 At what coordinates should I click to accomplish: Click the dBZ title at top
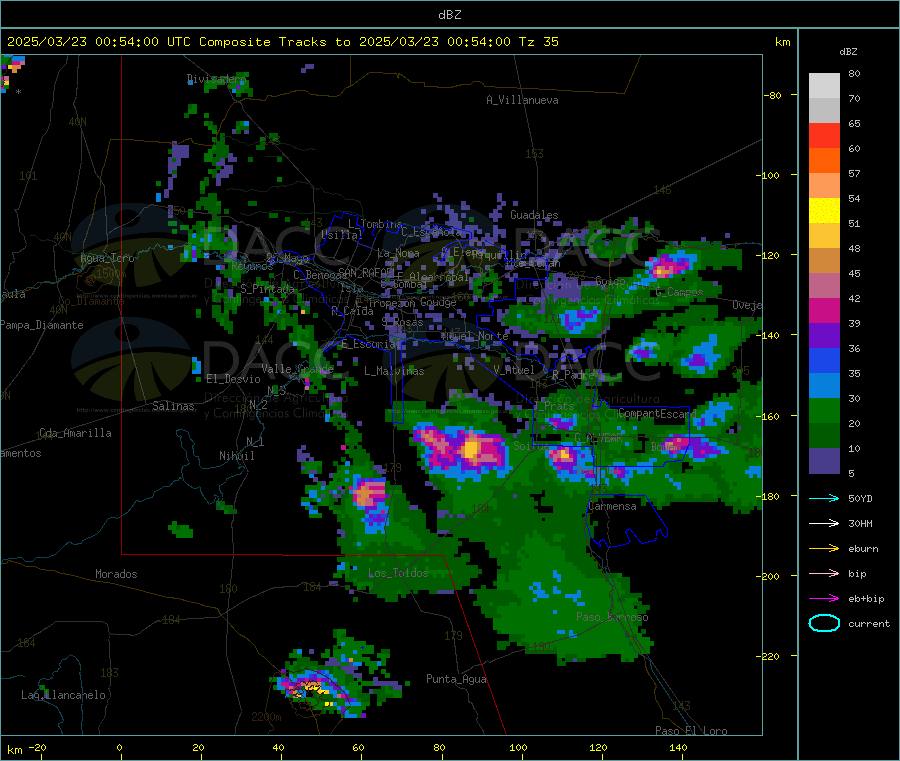449,15
